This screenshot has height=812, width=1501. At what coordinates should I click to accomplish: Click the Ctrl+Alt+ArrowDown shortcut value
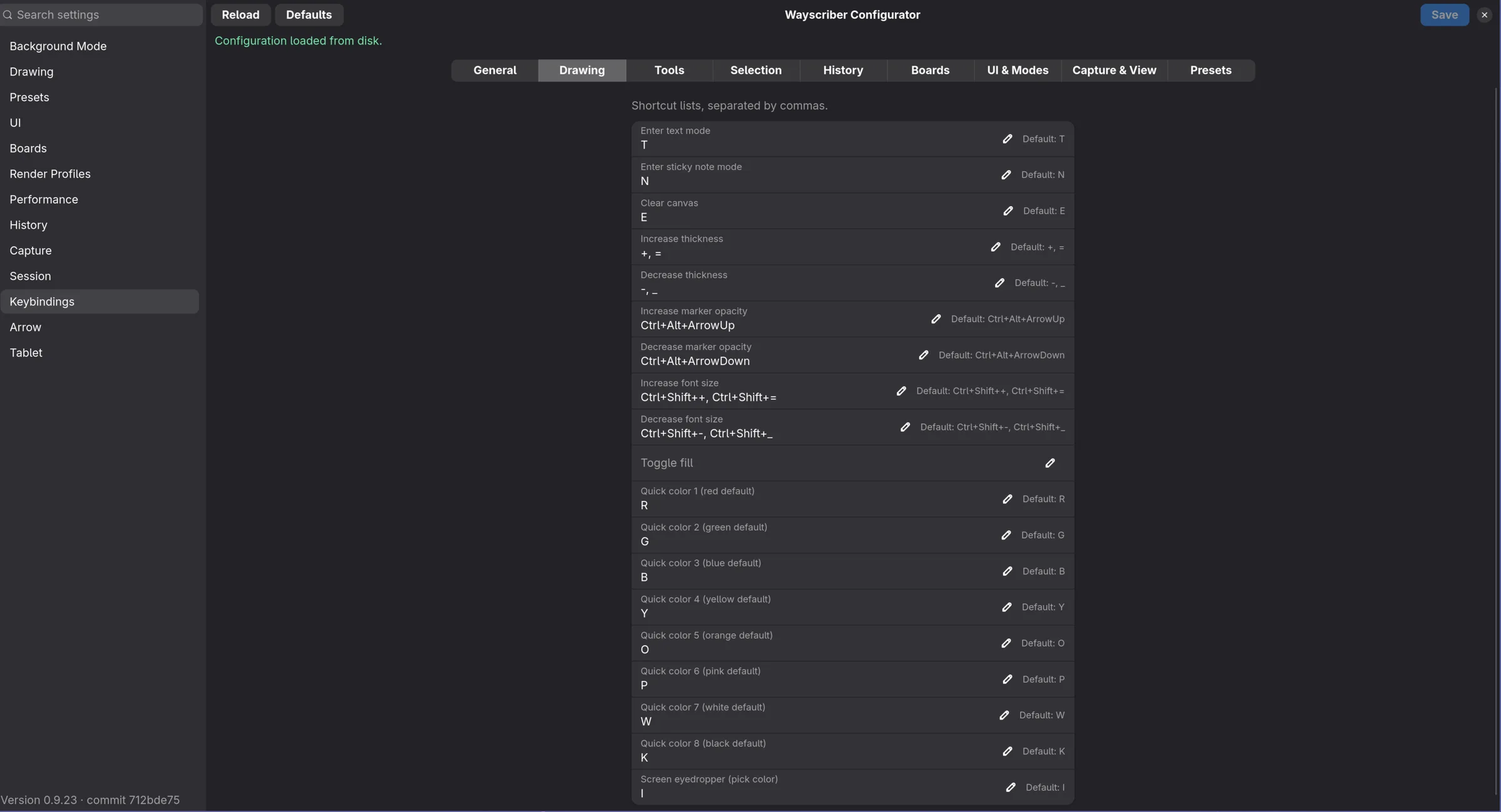click(695, 361)
